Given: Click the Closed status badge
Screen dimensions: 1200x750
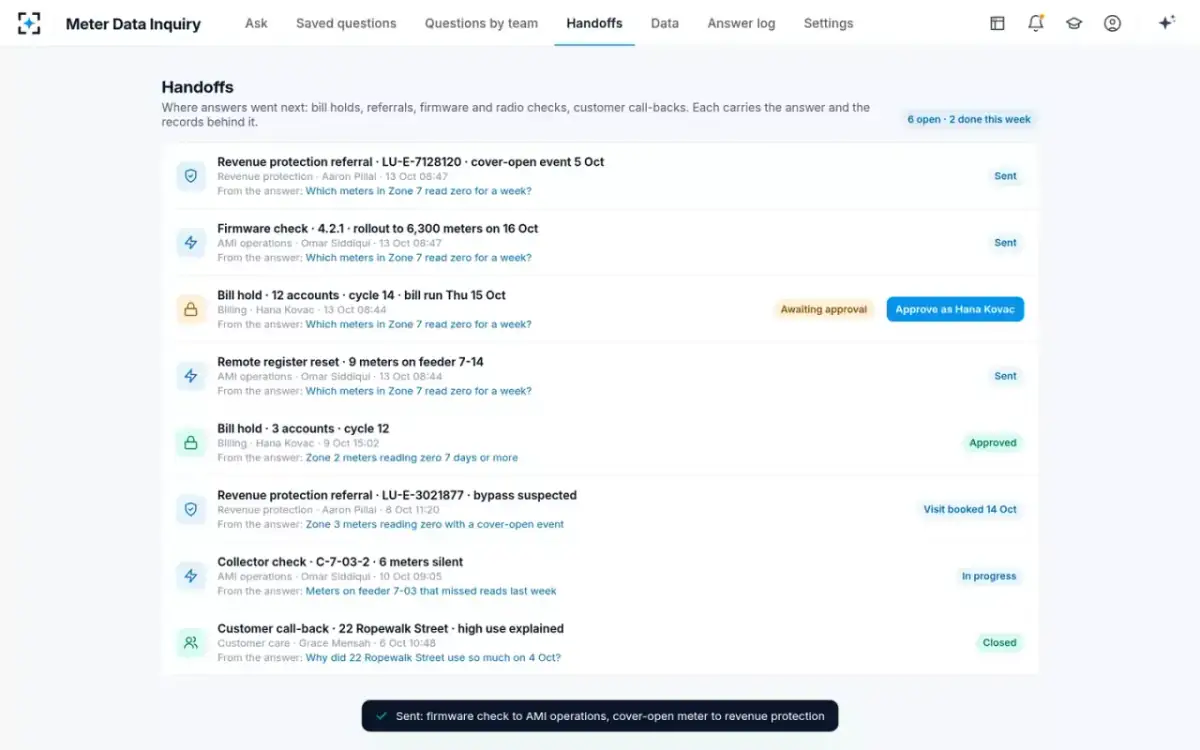Looking at the screenshot, I should coord(999,643).
